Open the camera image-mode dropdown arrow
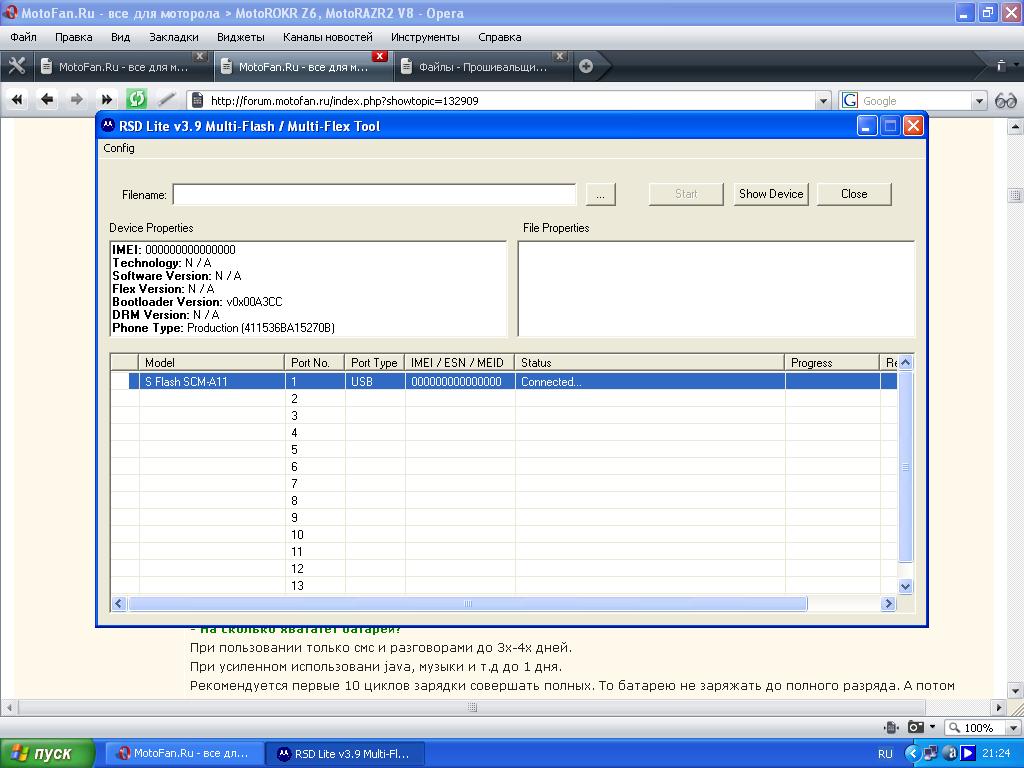This screenshot has width=1024, height=768. [932, 727]
